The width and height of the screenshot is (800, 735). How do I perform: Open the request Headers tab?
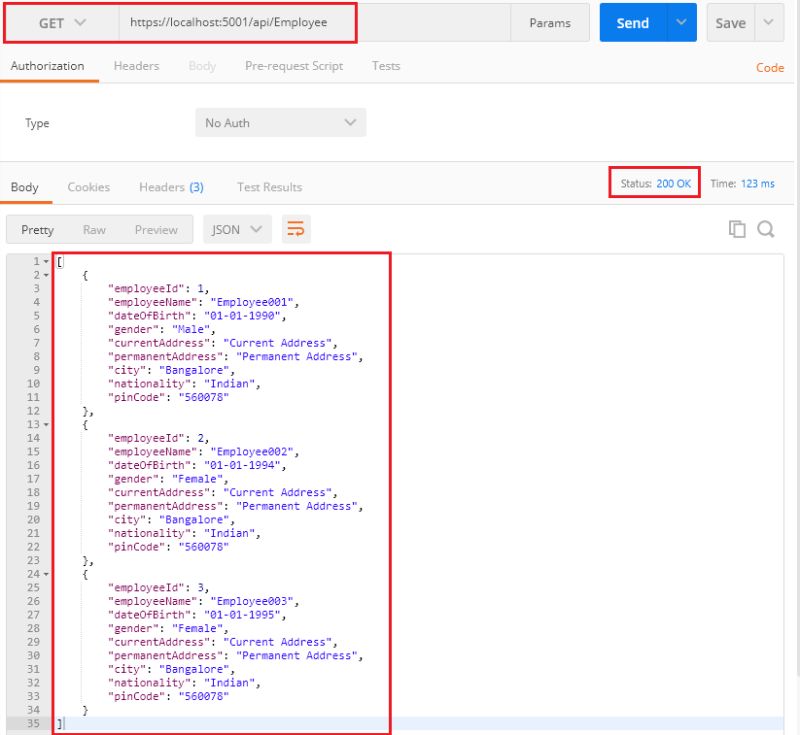[136, 66]
